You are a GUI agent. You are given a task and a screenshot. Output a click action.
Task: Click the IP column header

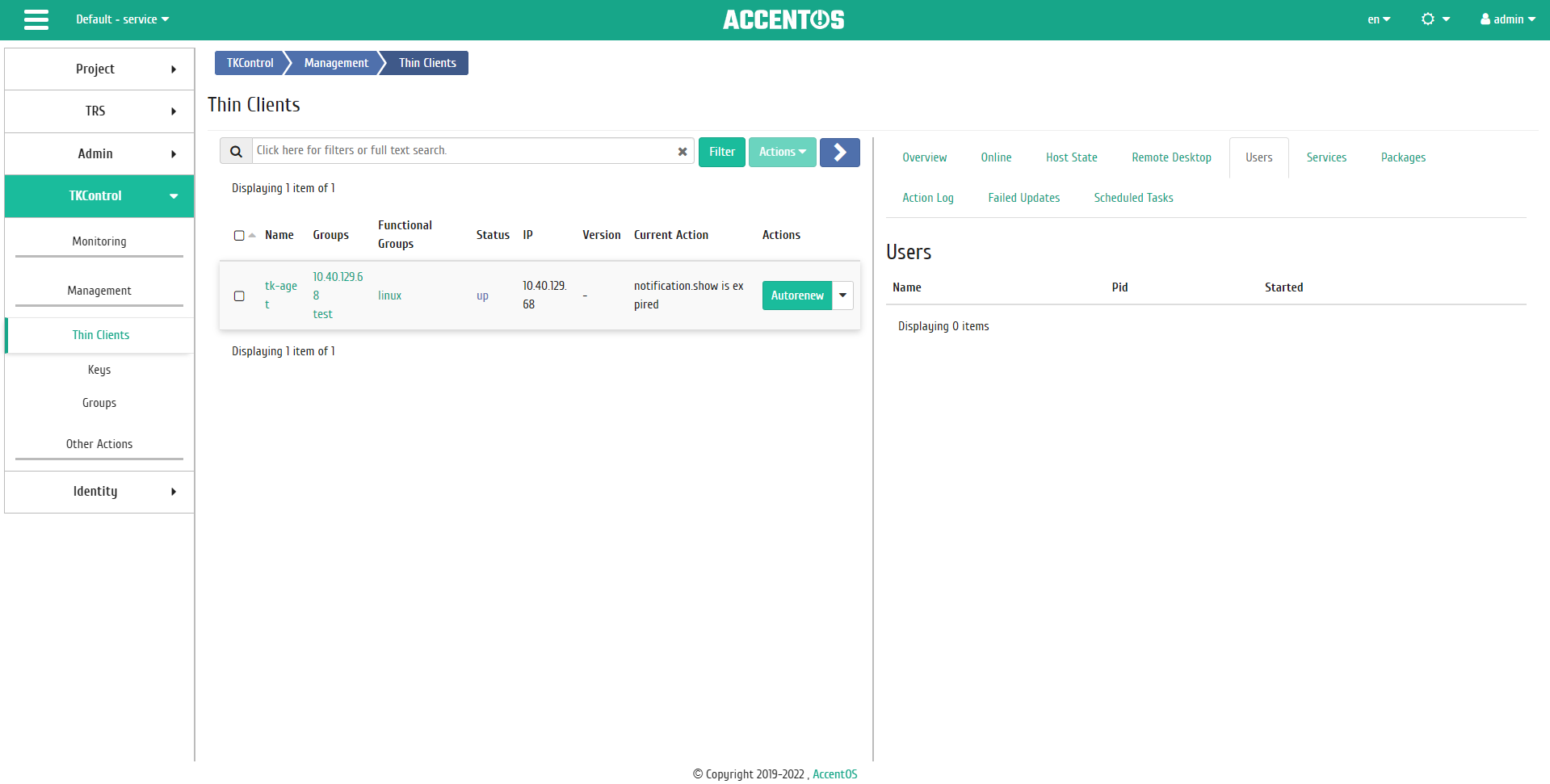click(527, 235)
